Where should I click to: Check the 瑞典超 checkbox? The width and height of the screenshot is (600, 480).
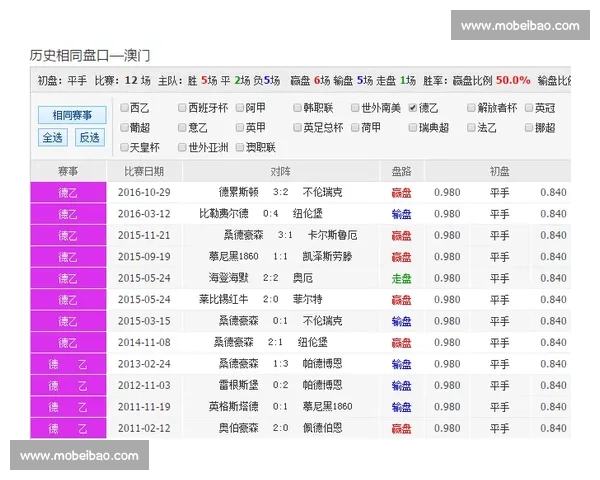point(412,127)
